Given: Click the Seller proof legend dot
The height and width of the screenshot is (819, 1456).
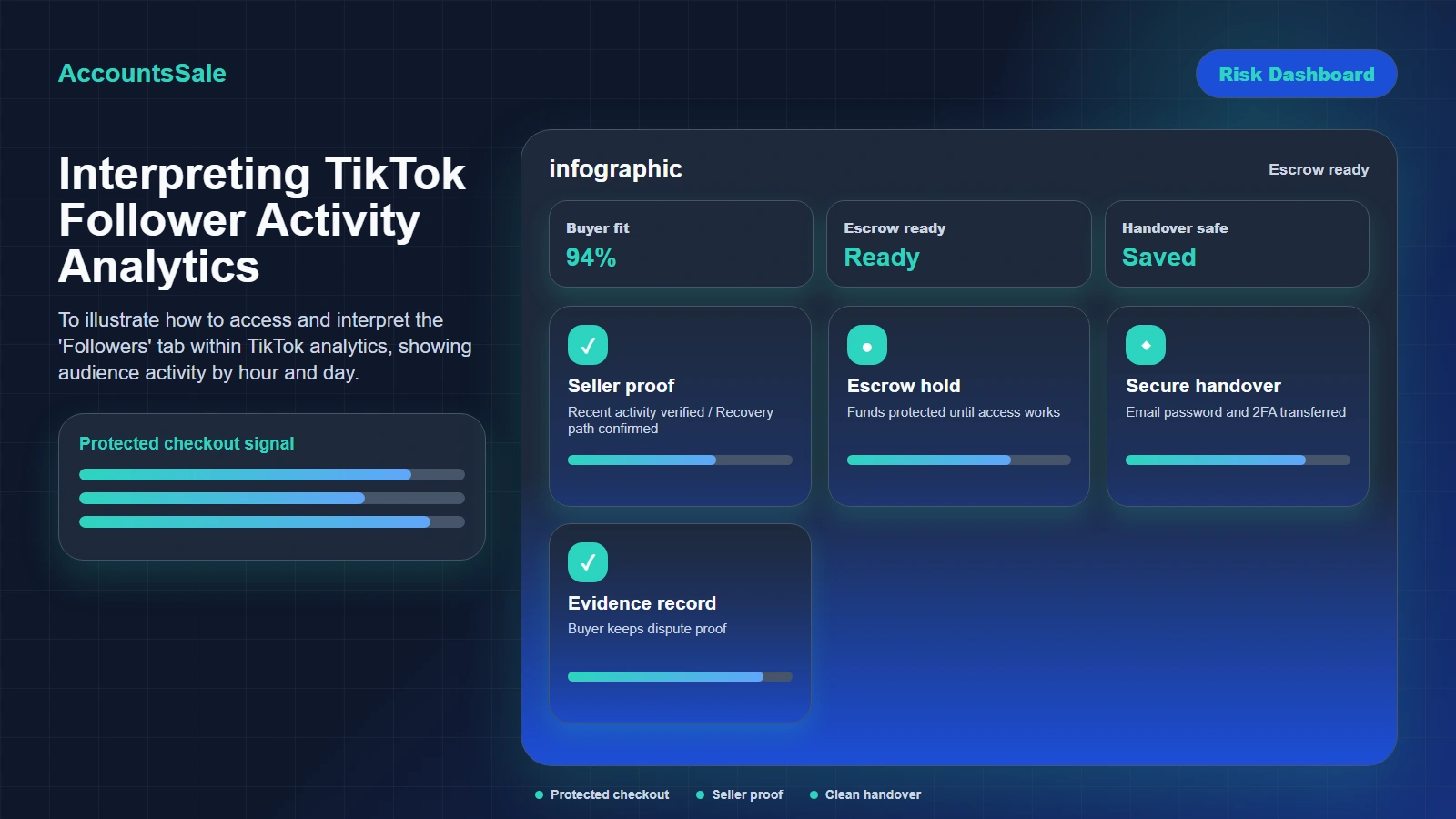Looking at the screenshot, I should [x=701, y=795].
